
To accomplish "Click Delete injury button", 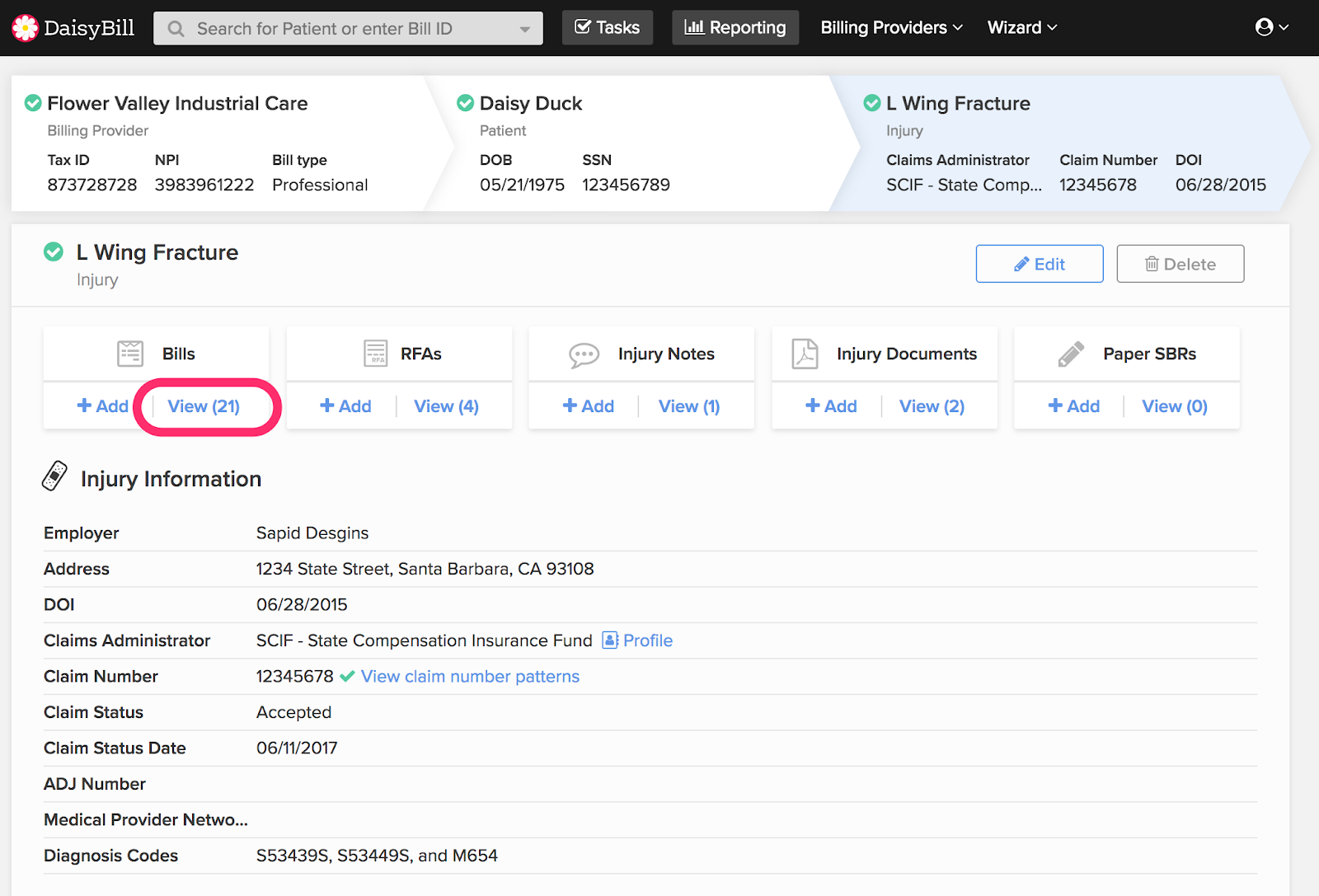I will [1181, 264].
